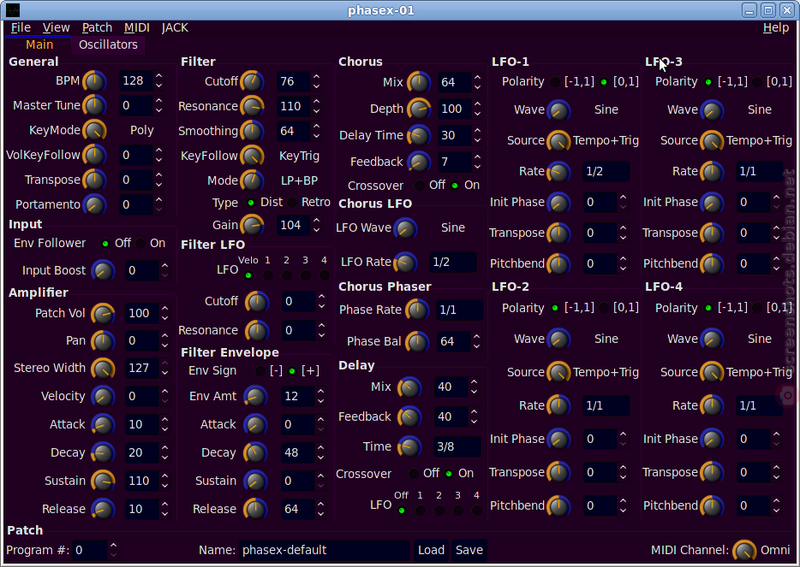Open the MIDI menu

137,28
